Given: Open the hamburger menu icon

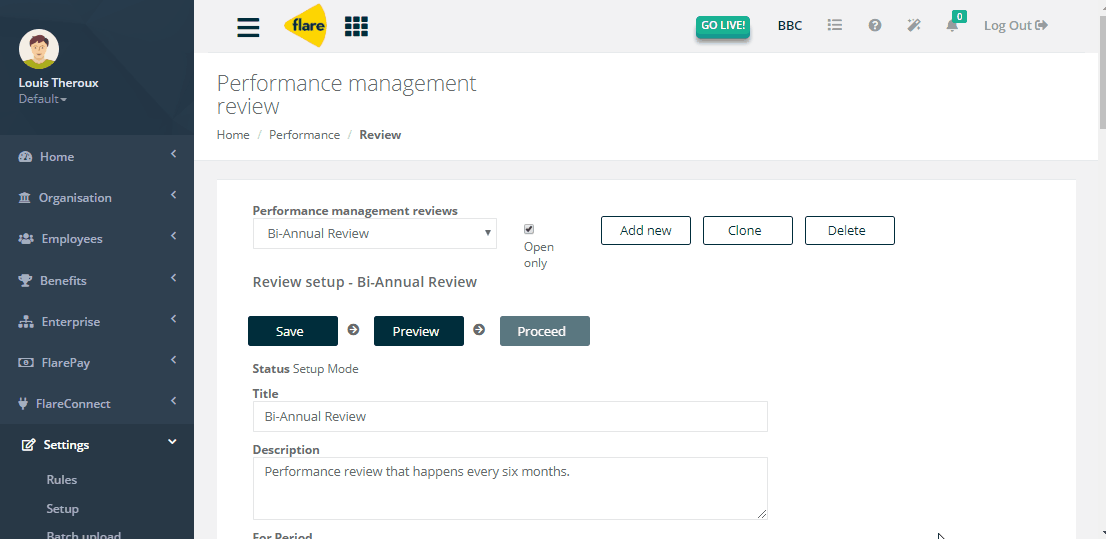Looking at the screenshot, I should (248, 27).
